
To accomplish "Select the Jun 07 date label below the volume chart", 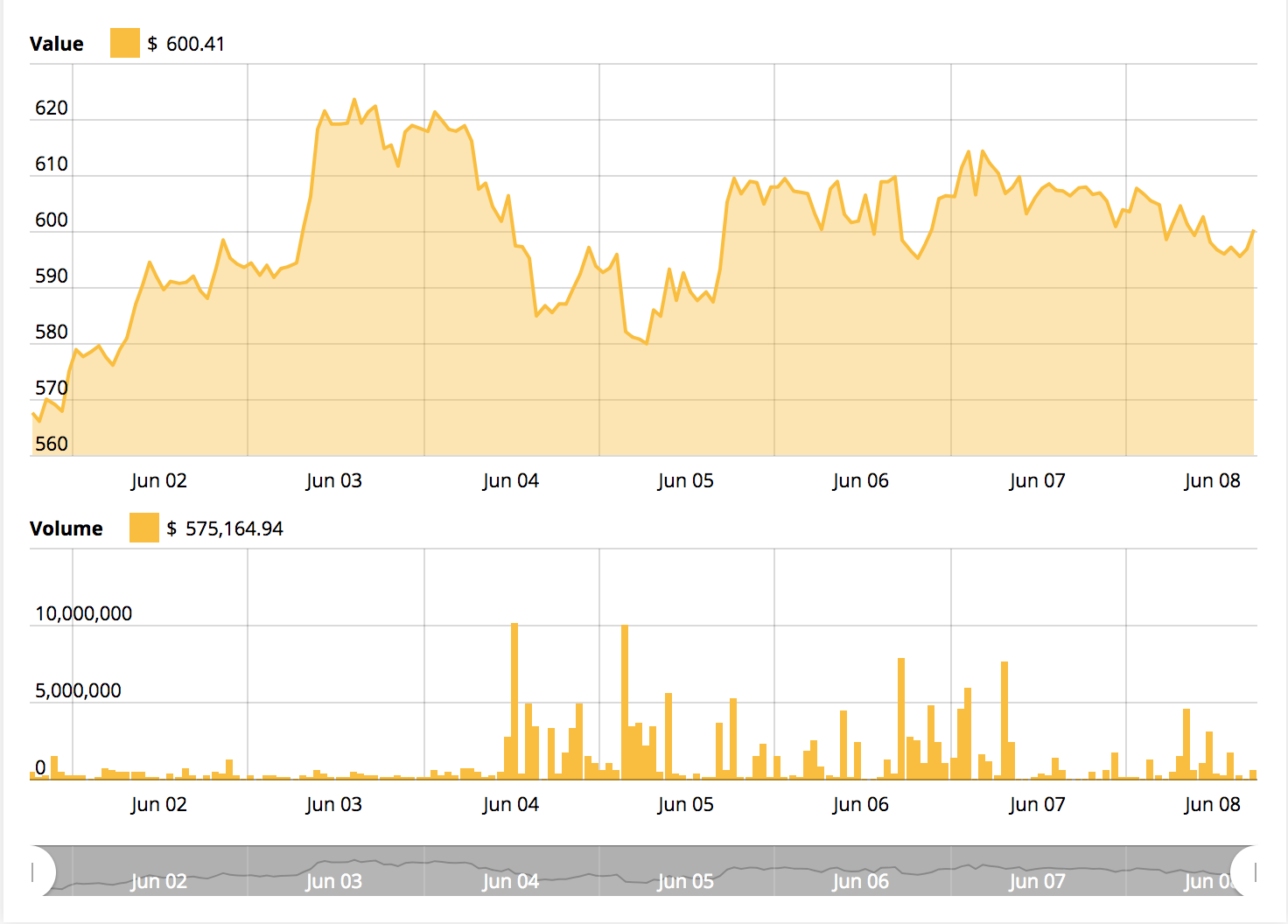I will (x=1037, y=802).
